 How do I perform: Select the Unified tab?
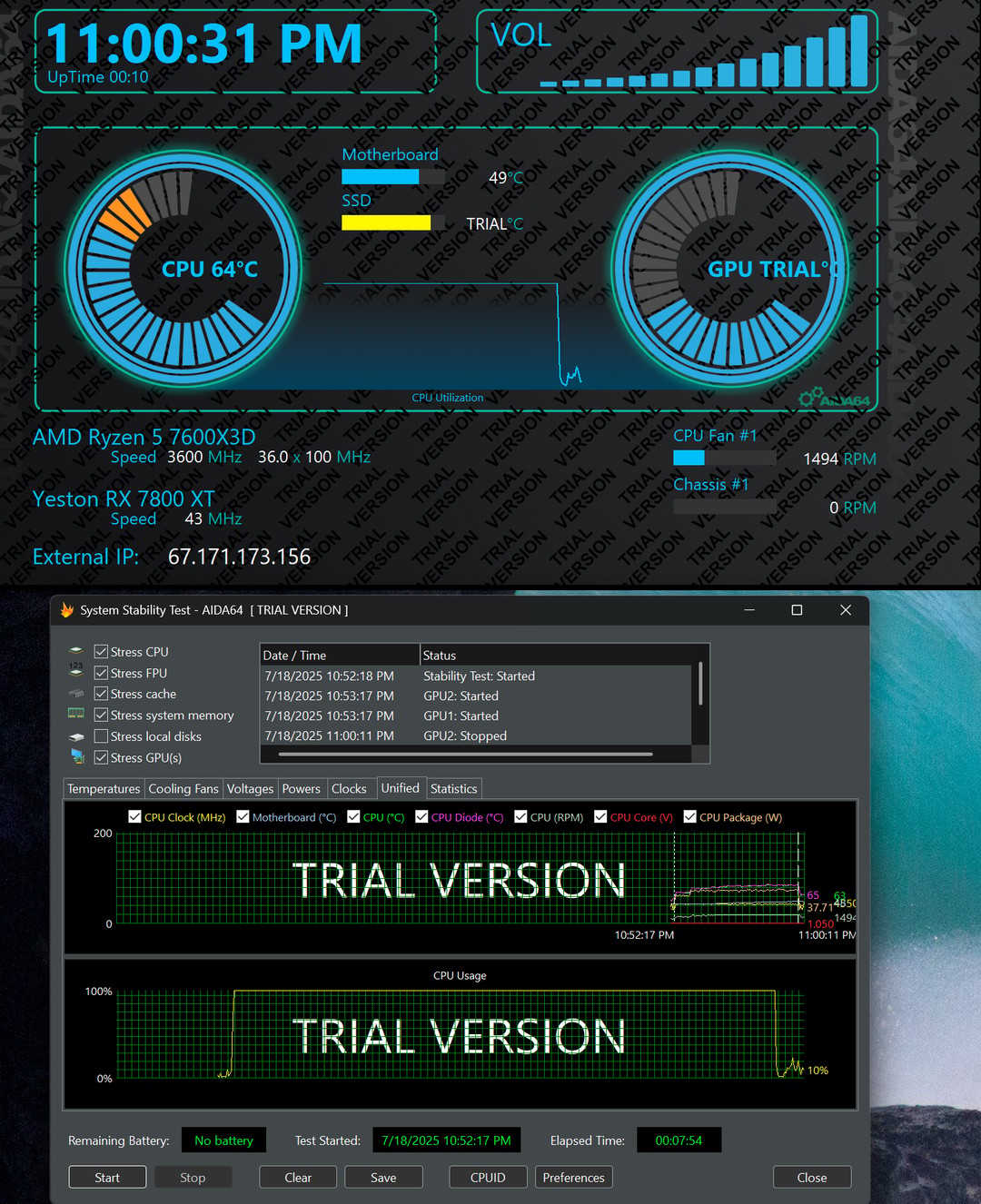coord(401,788)
